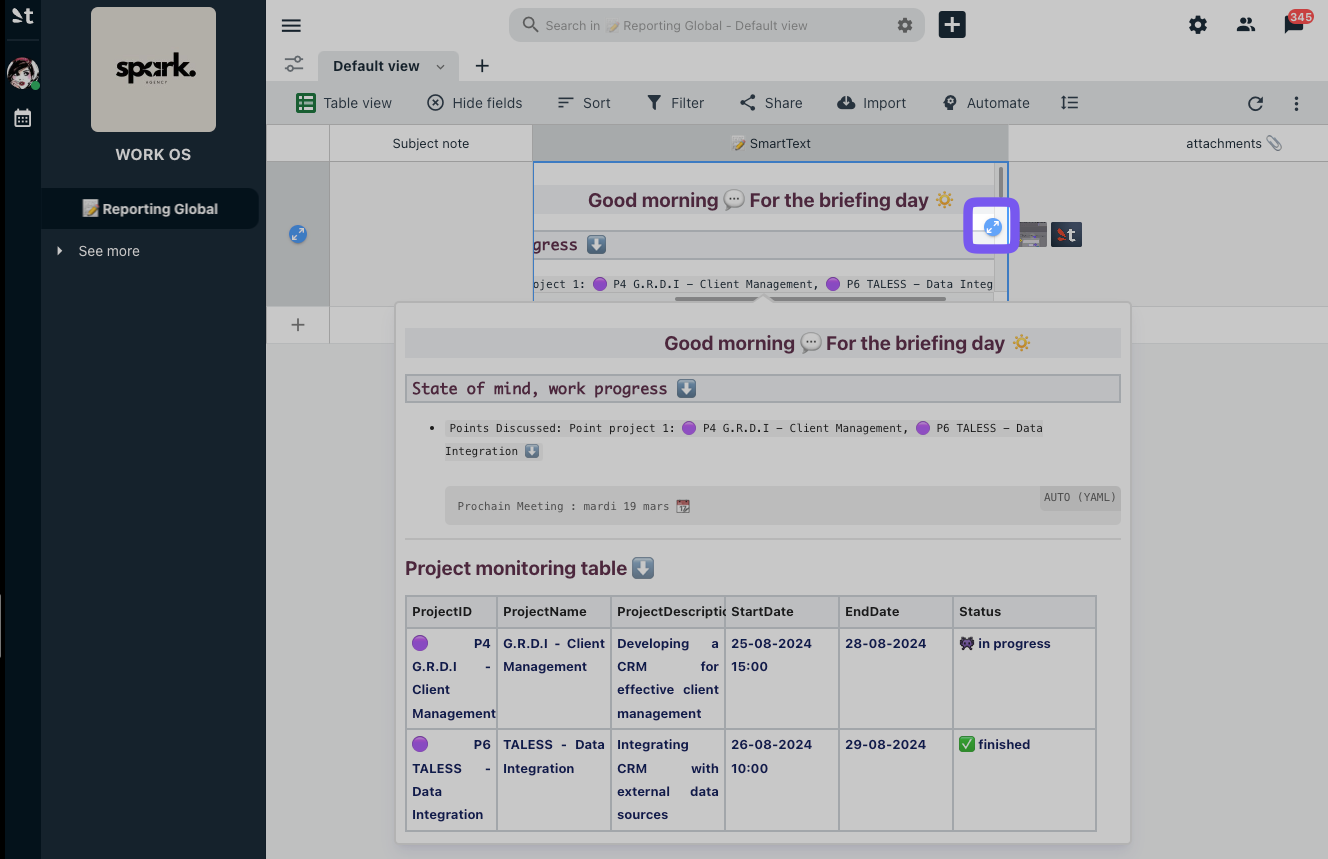Click the st logo at top left

[22, 17]
